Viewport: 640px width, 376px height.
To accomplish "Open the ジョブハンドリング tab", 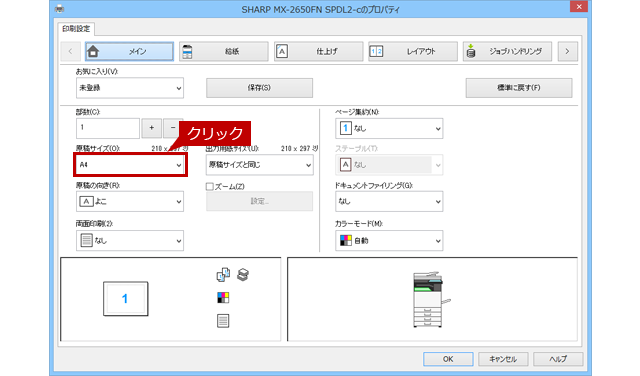I will [x=507, y=51].
